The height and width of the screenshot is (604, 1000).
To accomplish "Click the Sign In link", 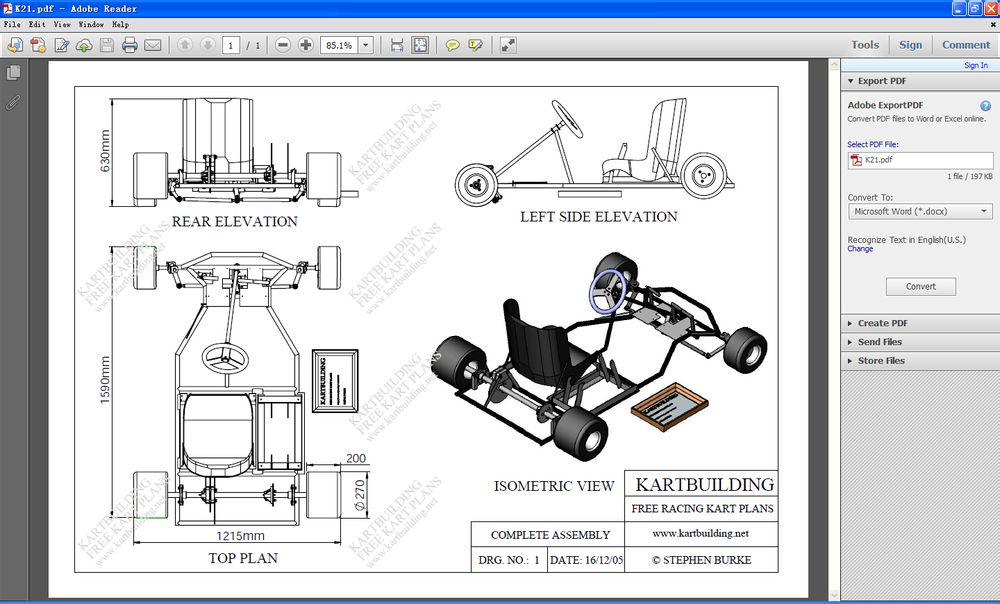I will 976,65.
